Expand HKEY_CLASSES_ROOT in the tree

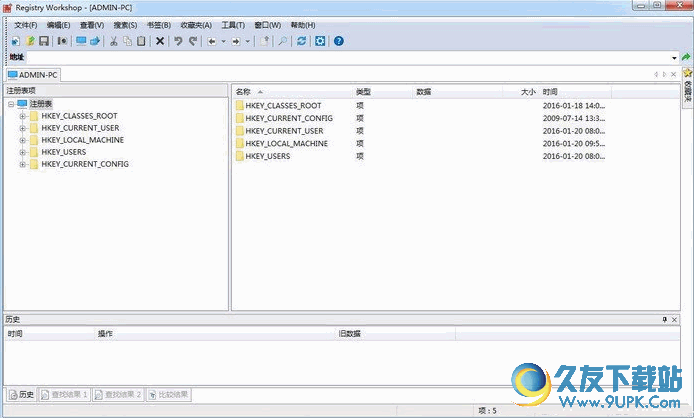(x=22, y=116)
